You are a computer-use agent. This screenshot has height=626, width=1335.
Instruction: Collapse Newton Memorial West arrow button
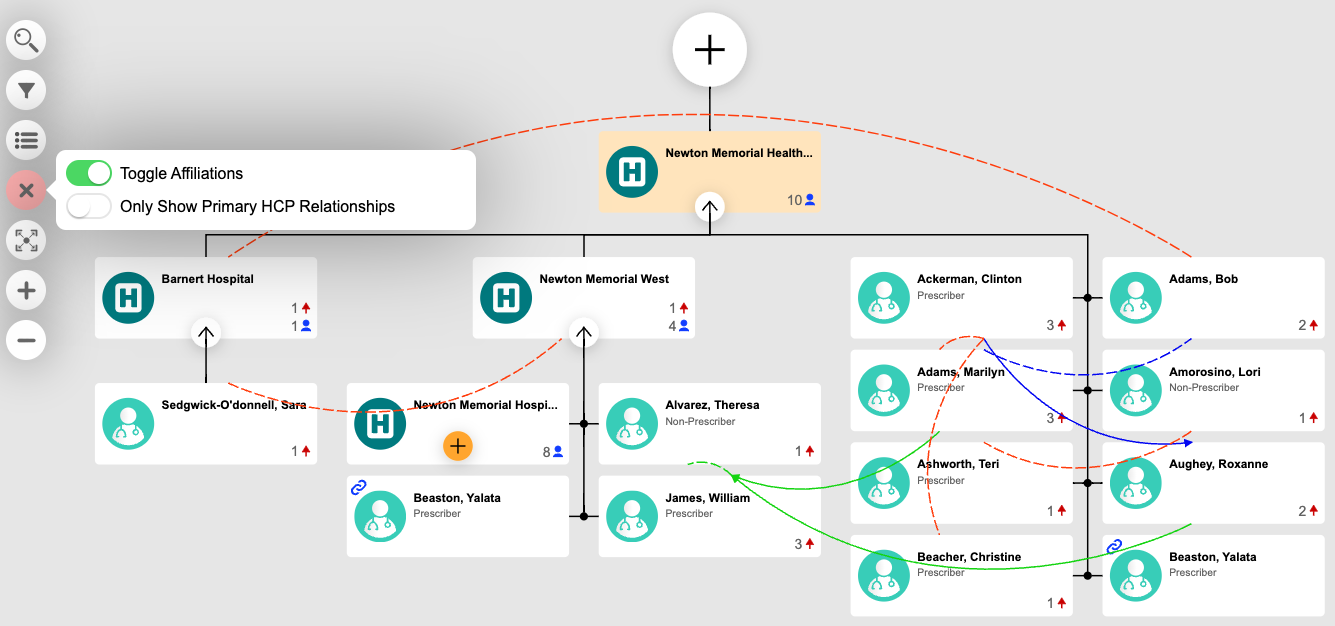tap(584, 332)
